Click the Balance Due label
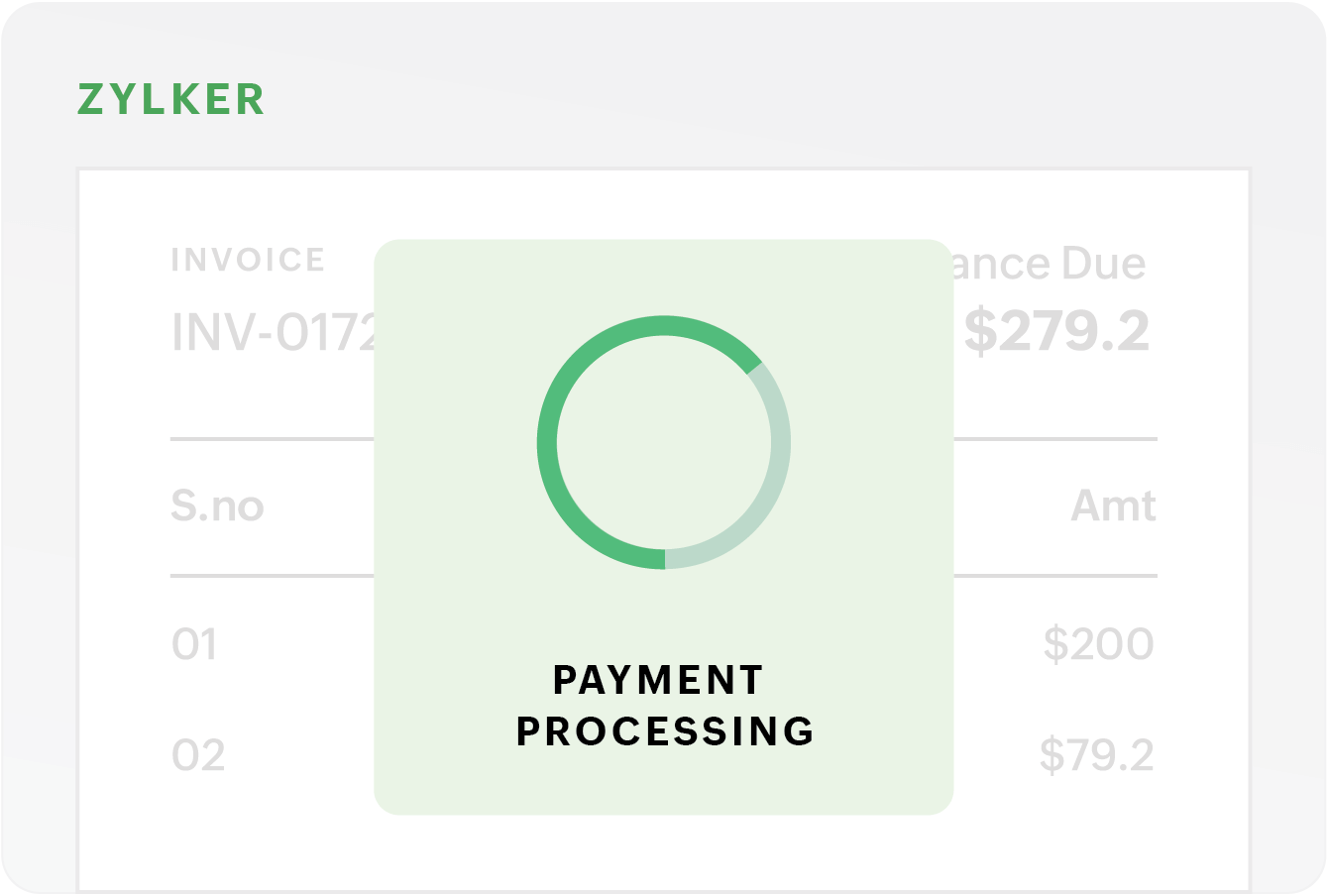1328x896 pixels. tap(1049, 264)
